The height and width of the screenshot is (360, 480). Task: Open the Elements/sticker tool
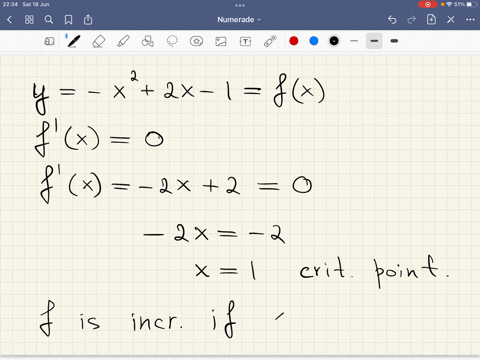[x=196, y=41]
